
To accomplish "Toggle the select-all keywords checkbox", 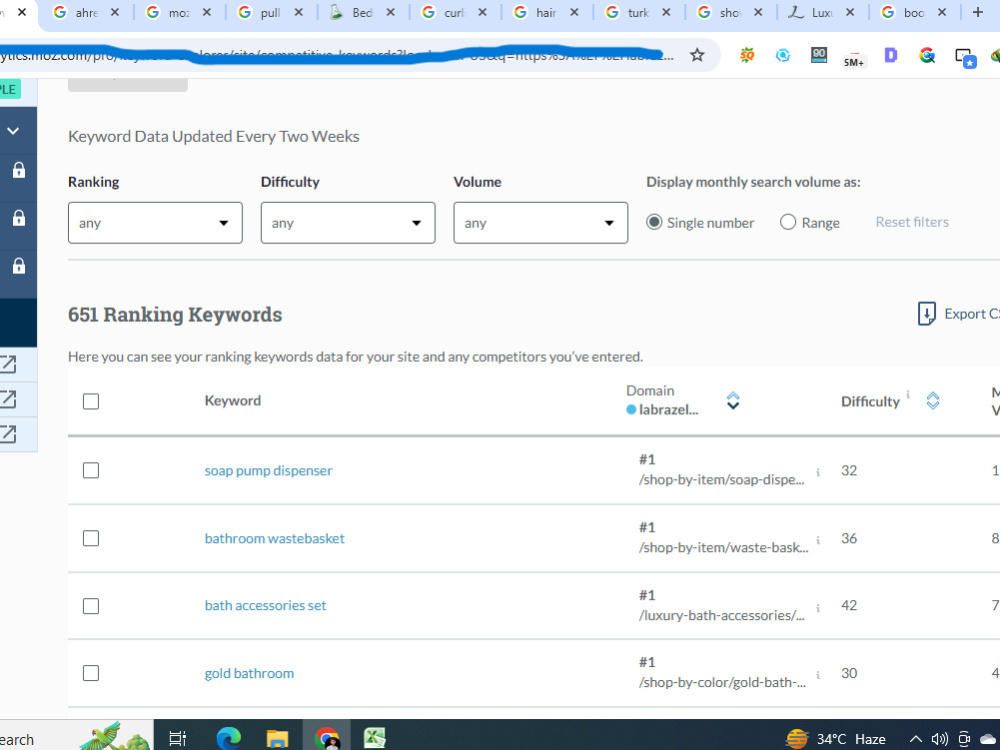I will [91, 401].
